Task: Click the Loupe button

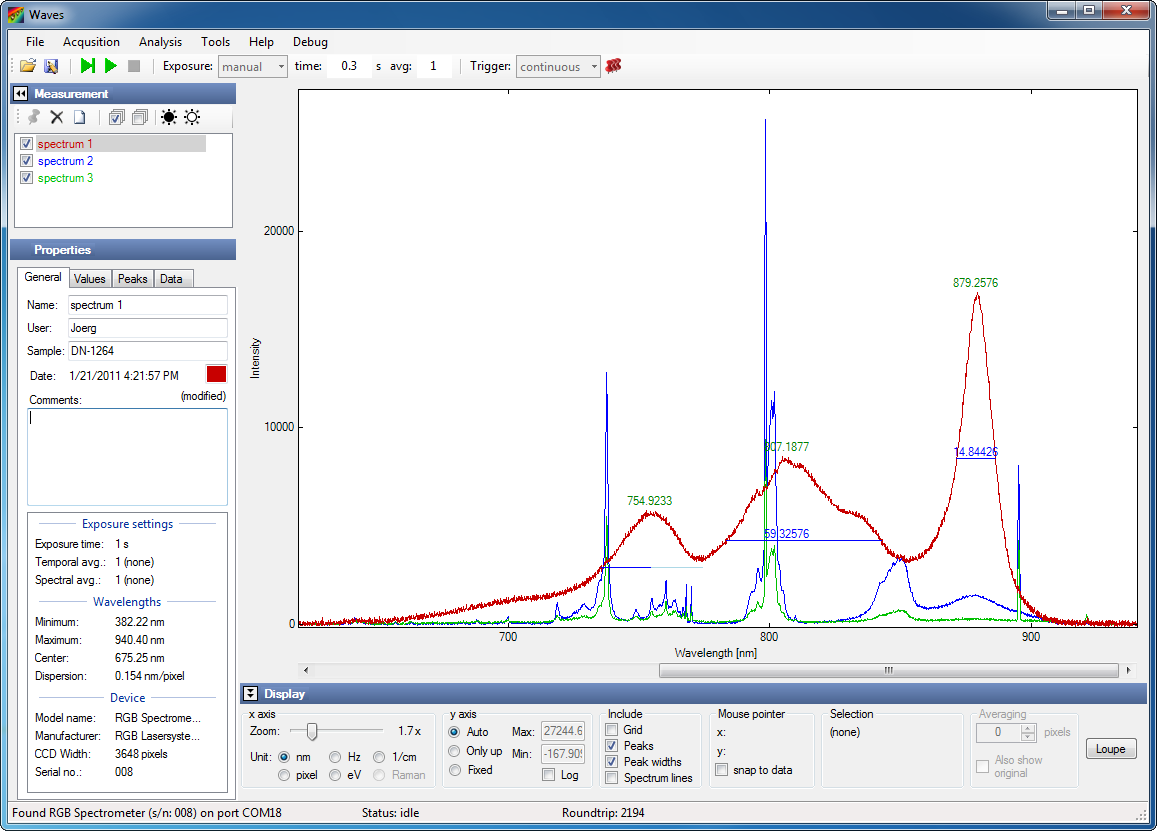Action: pos(1110,749)
